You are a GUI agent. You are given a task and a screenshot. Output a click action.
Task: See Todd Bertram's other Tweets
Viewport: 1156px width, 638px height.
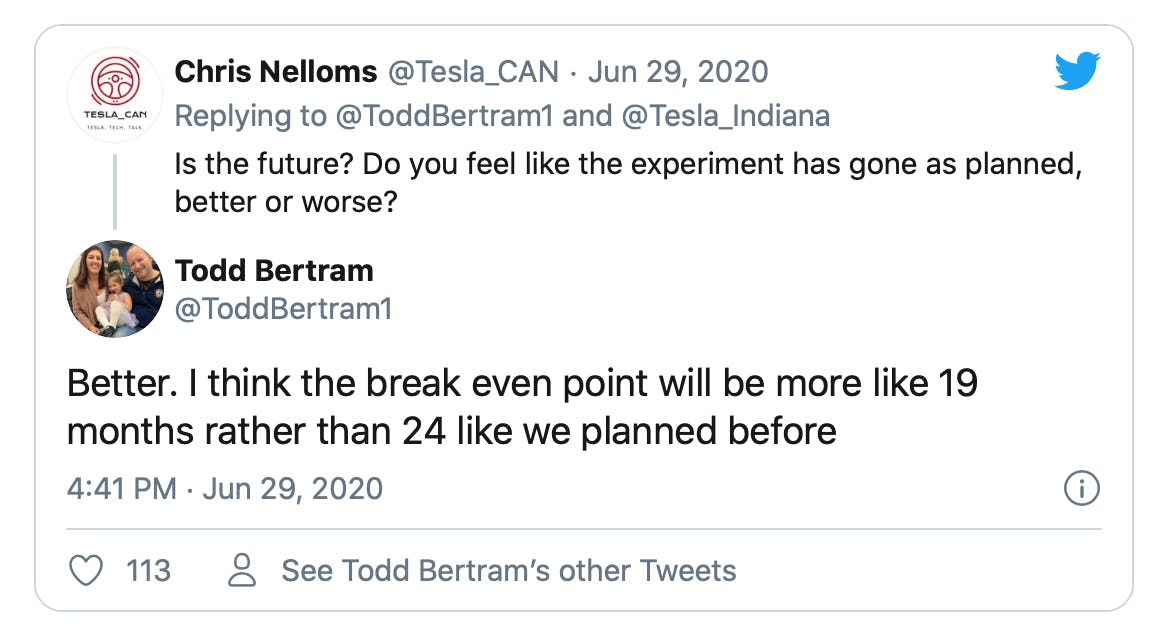point(508,571)
